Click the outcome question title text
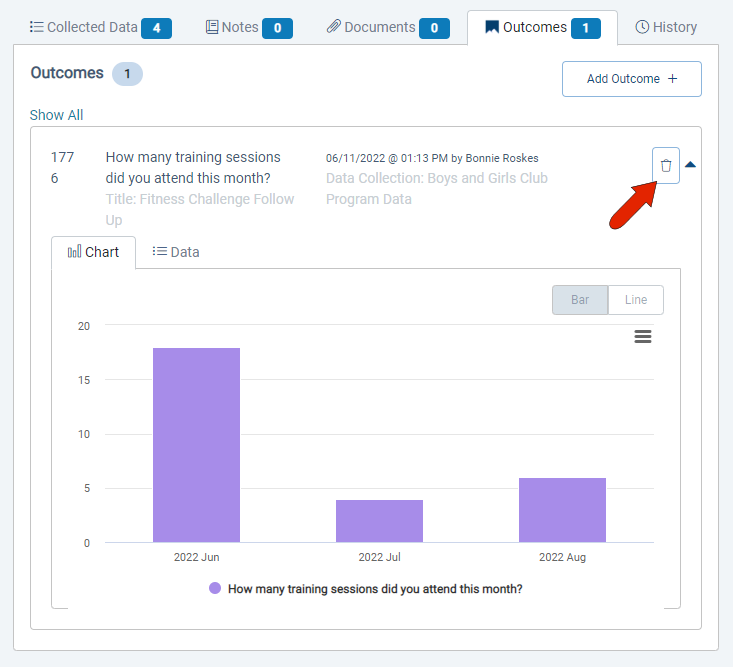 (x=193, y=167)
